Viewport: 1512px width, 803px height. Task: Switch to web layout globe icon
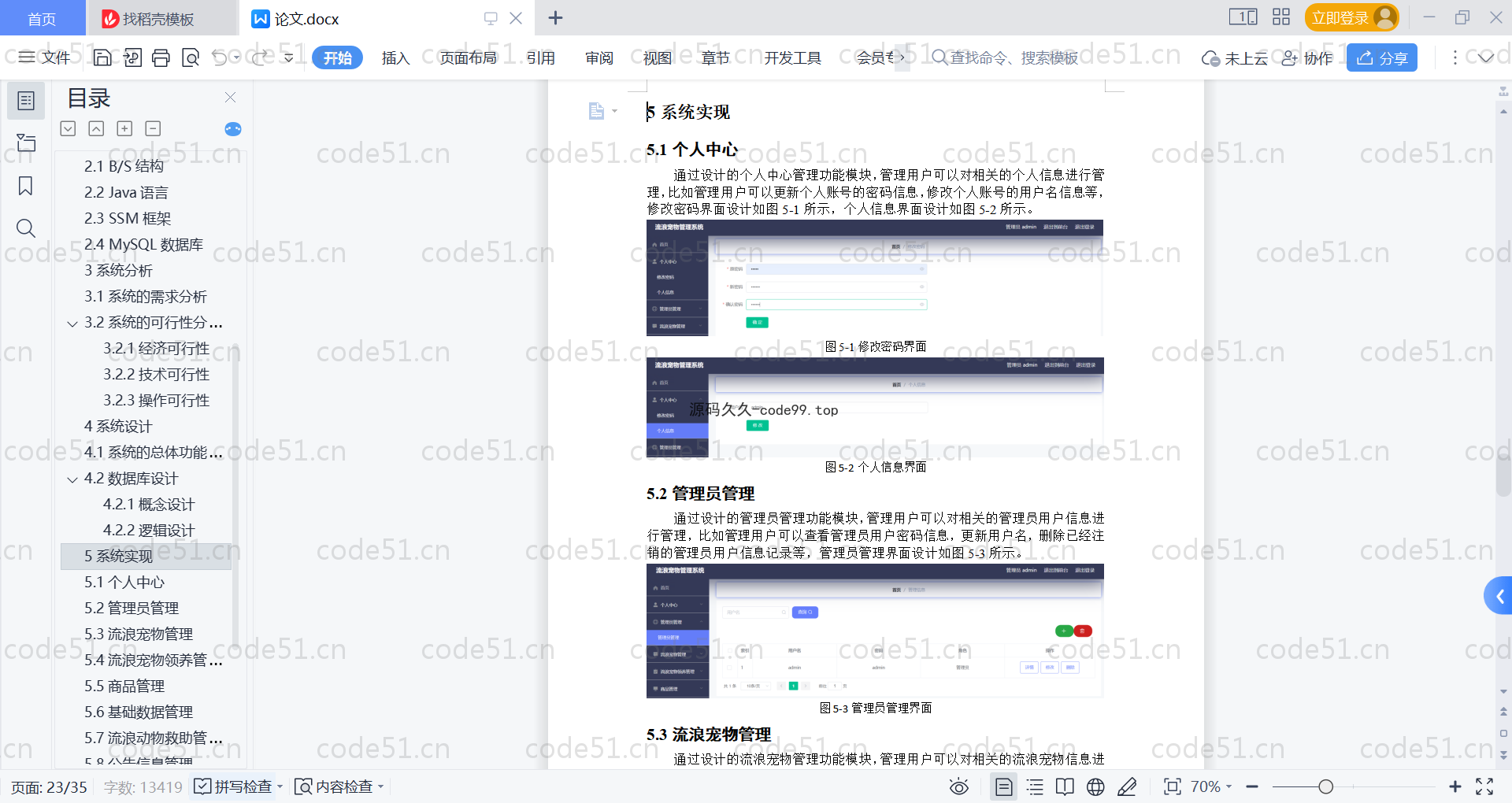(x=1095, y=786)
